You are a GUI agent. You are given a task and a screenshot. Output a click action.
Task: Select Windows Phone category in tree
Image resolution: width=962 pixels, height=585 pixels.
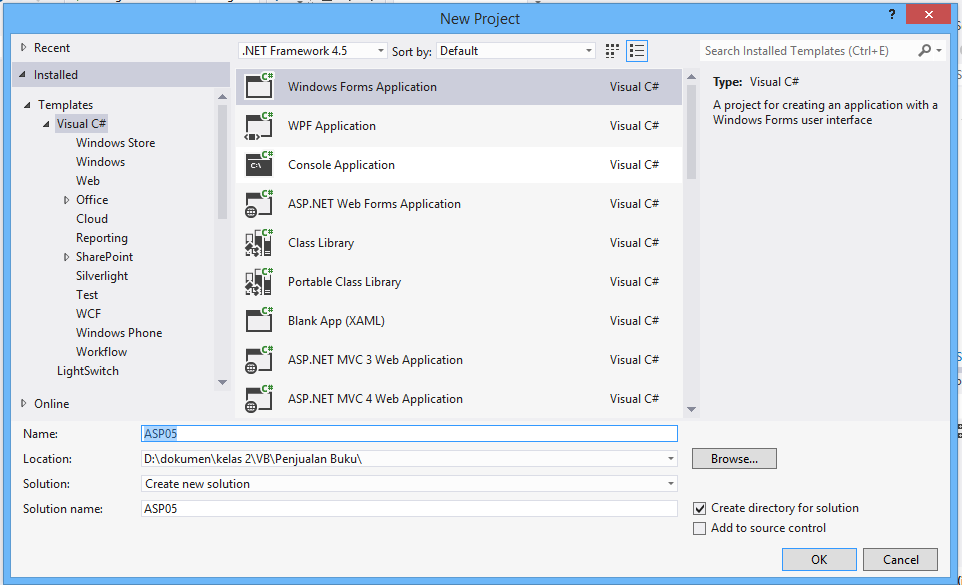(119, 333)
